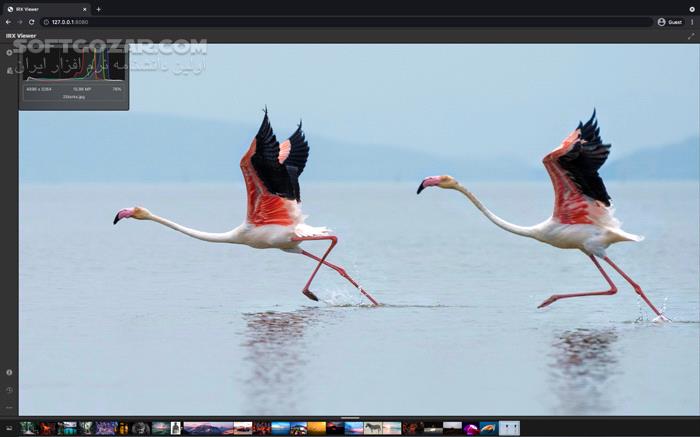Click the browser settings icon at top right
Image resolution: width=700 pixels, height=437 pixels.
(x=692, y=9)
